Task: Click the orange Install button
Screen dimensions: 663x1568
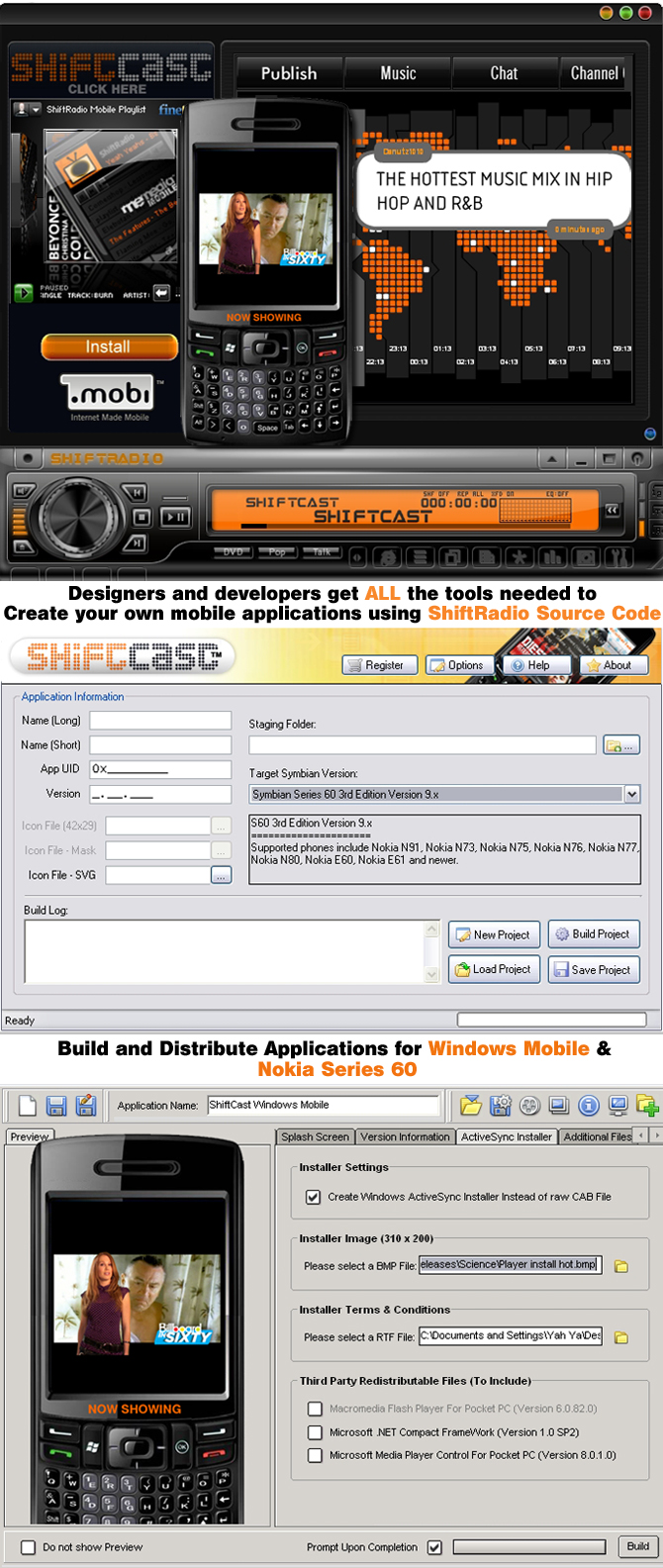Action: click(109, 347)
